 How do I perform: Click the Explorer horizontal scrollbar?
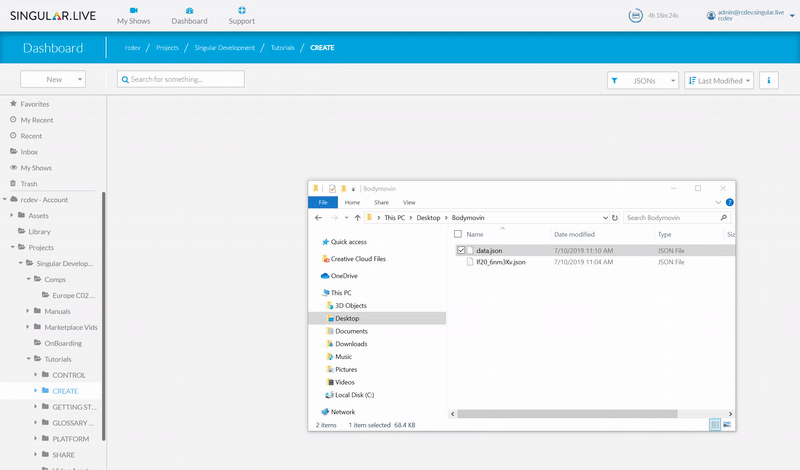[567, 414]
